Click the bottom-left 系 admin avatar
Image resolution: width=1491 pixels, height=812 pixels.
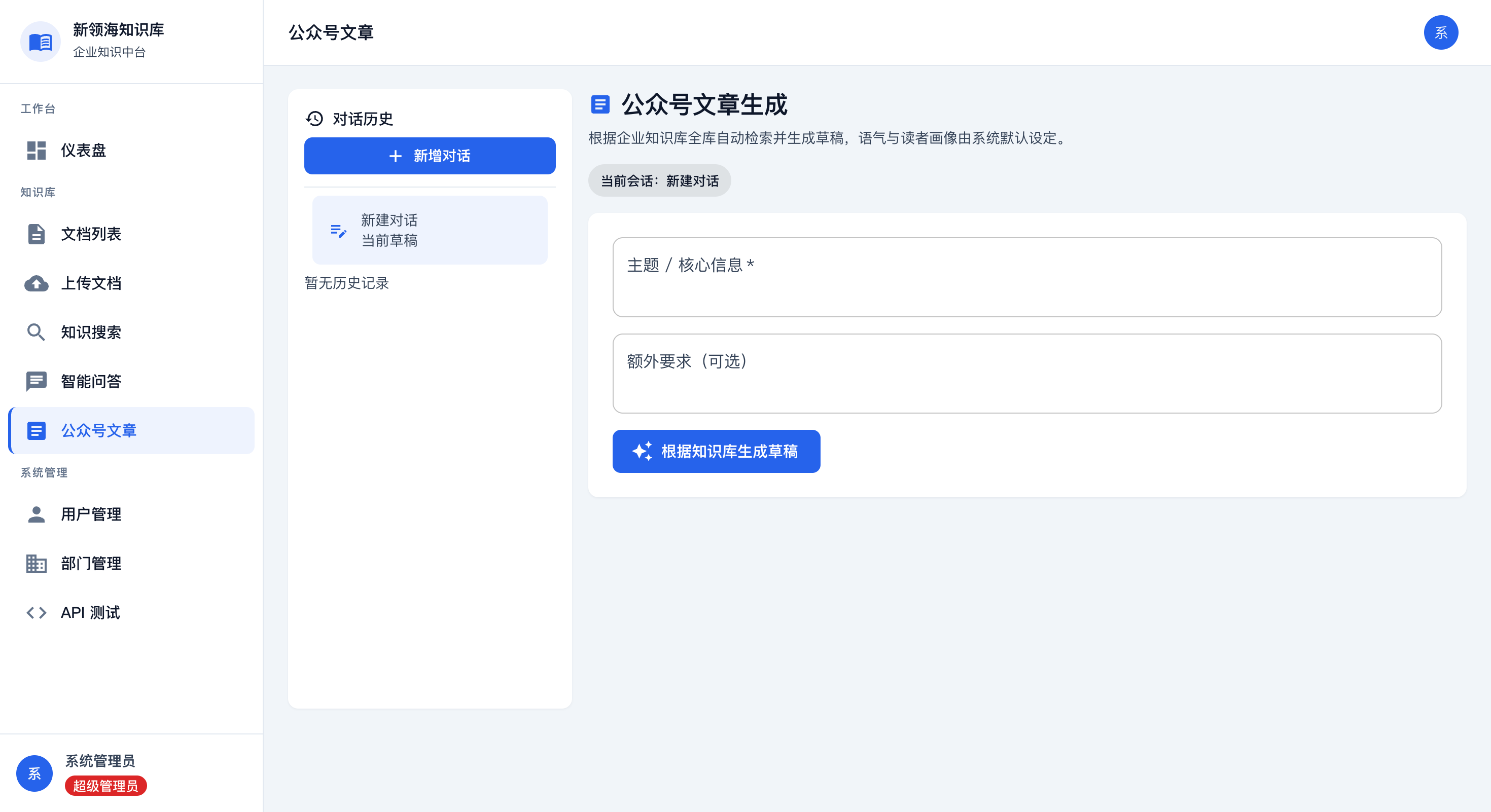click(34, 774)
